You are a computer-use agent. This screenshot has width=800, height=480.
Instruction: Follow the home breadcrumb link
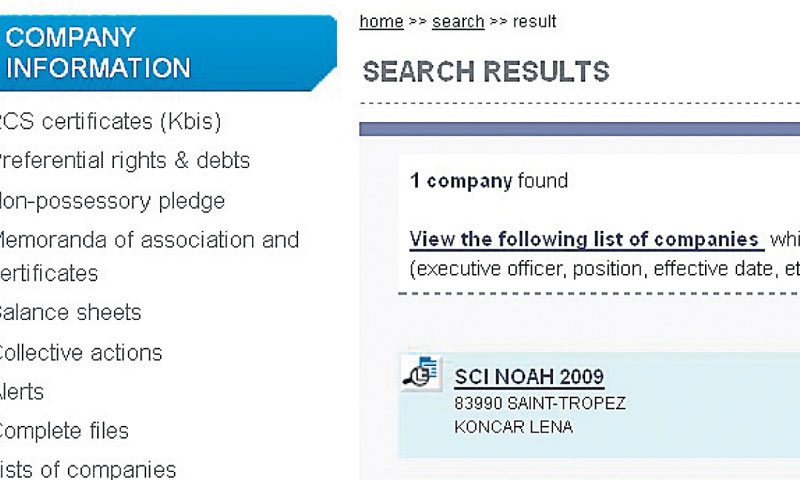381,21
